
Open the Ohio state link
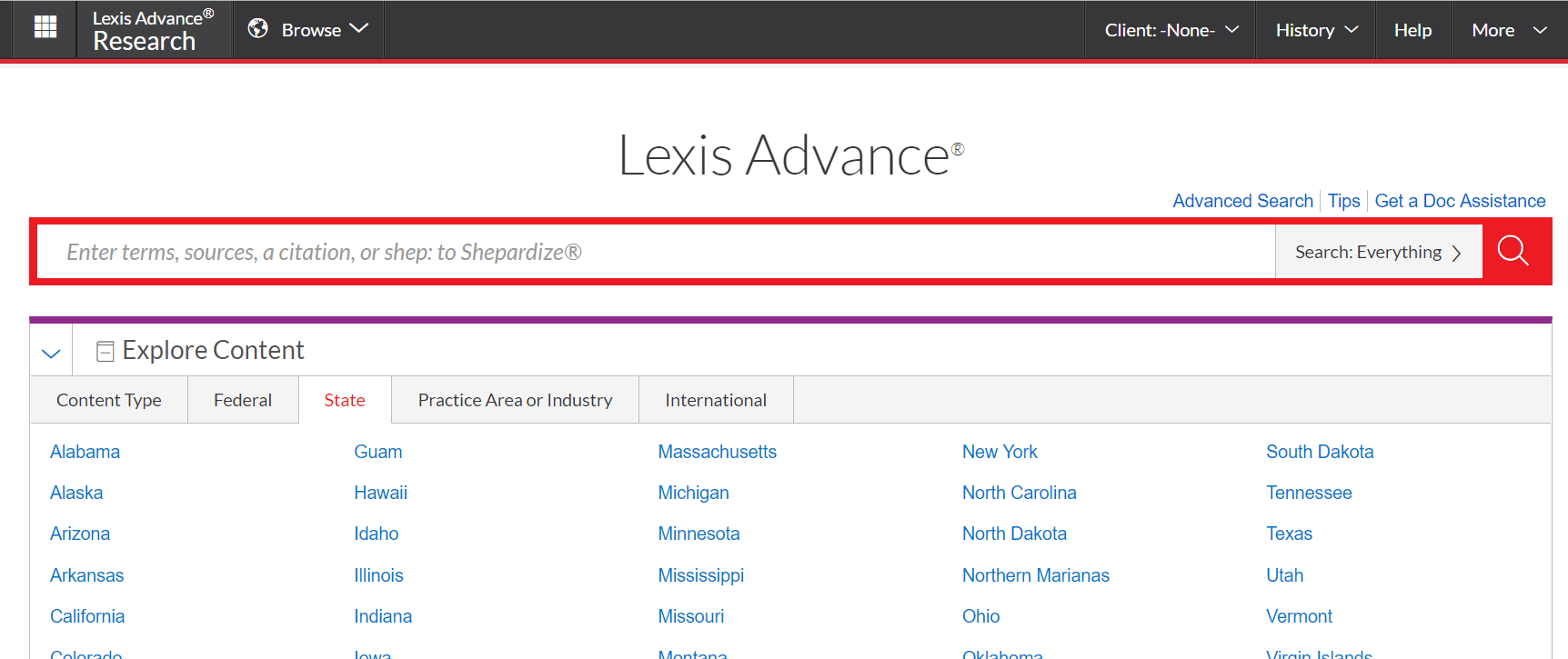980,616
